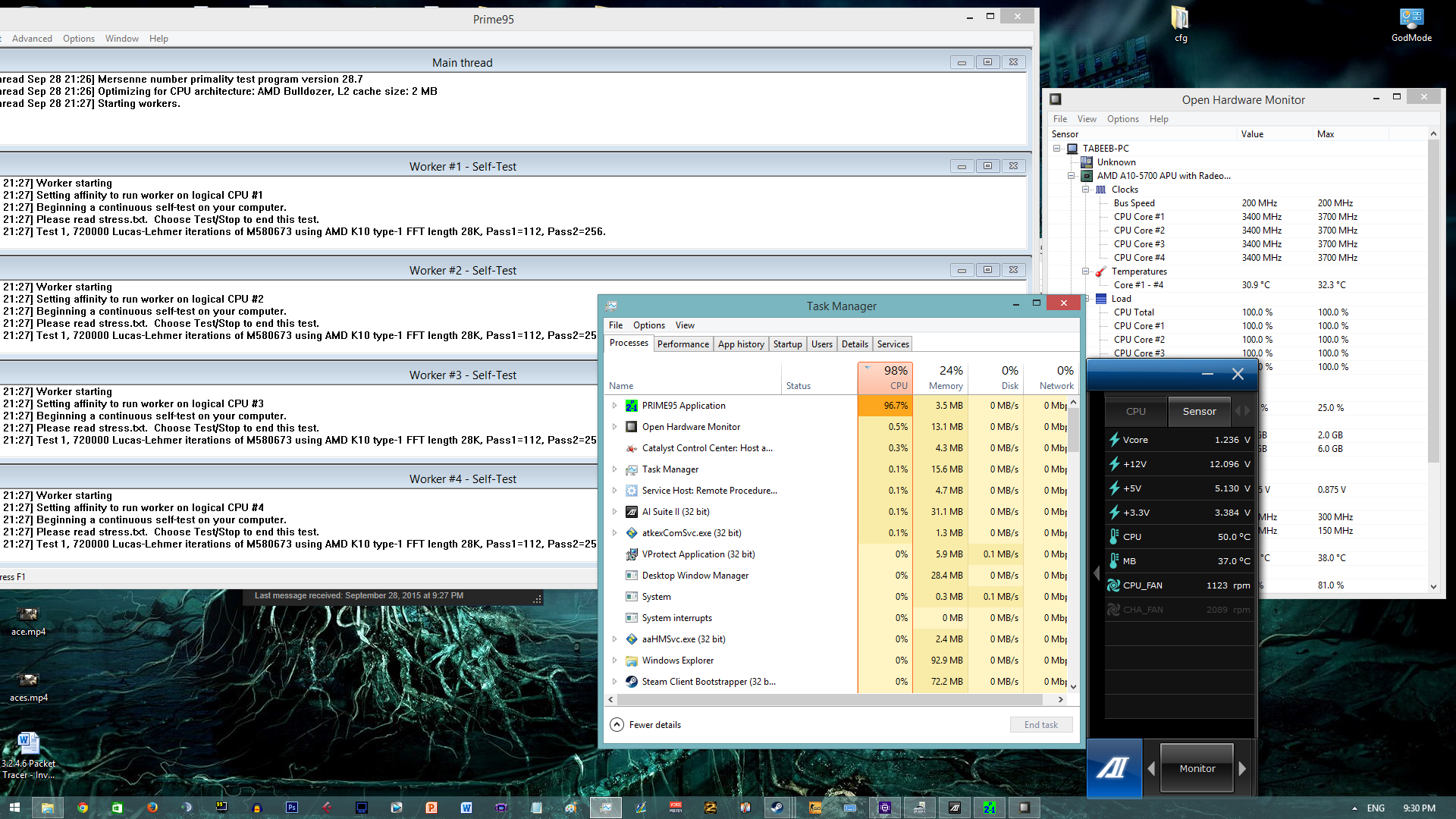Sort processes by Memory column
Viewport: 1456px width, 819px height.
point(940,378)
